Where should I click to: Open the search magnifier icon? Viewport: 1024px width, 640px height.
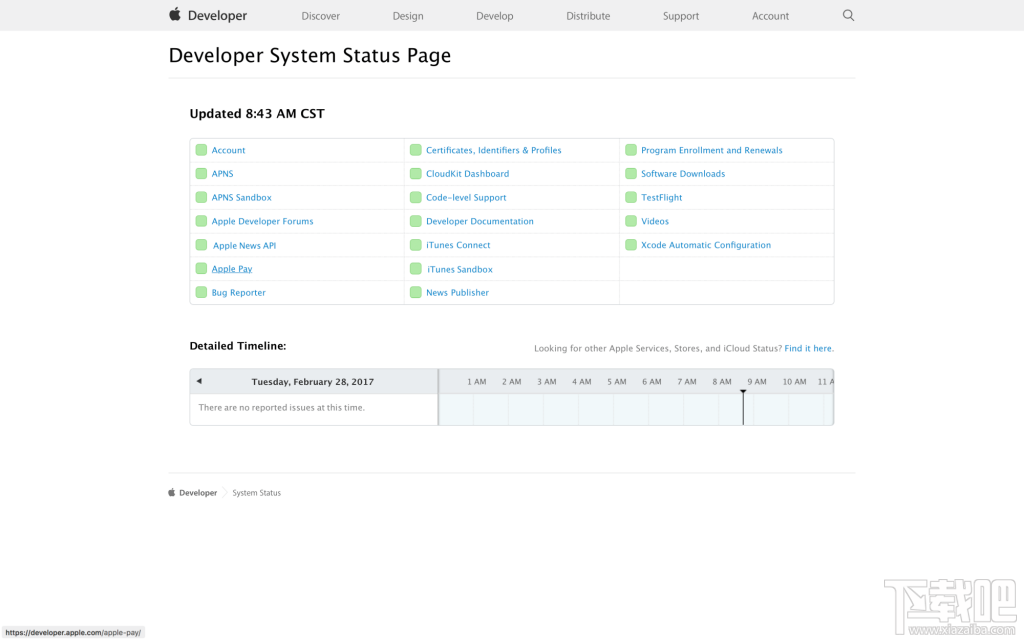848,15
